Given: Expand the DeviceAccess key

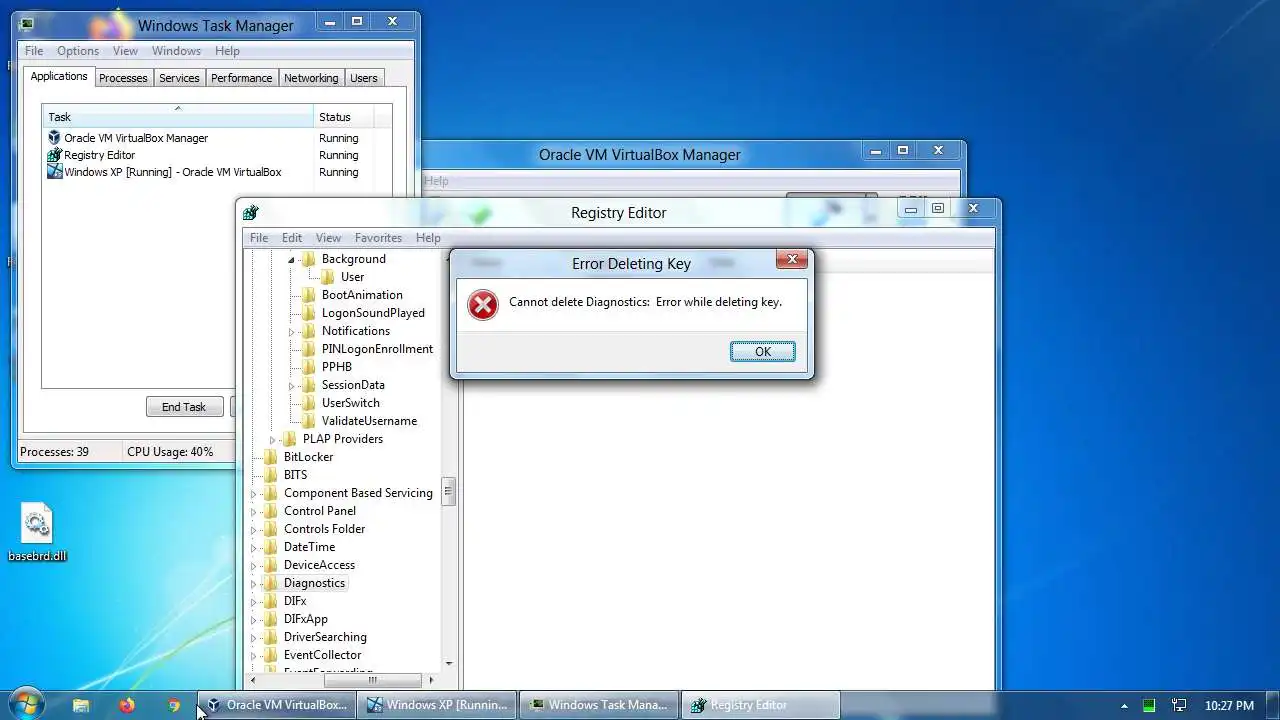Looking at the screenshot, I should [254, 565].
